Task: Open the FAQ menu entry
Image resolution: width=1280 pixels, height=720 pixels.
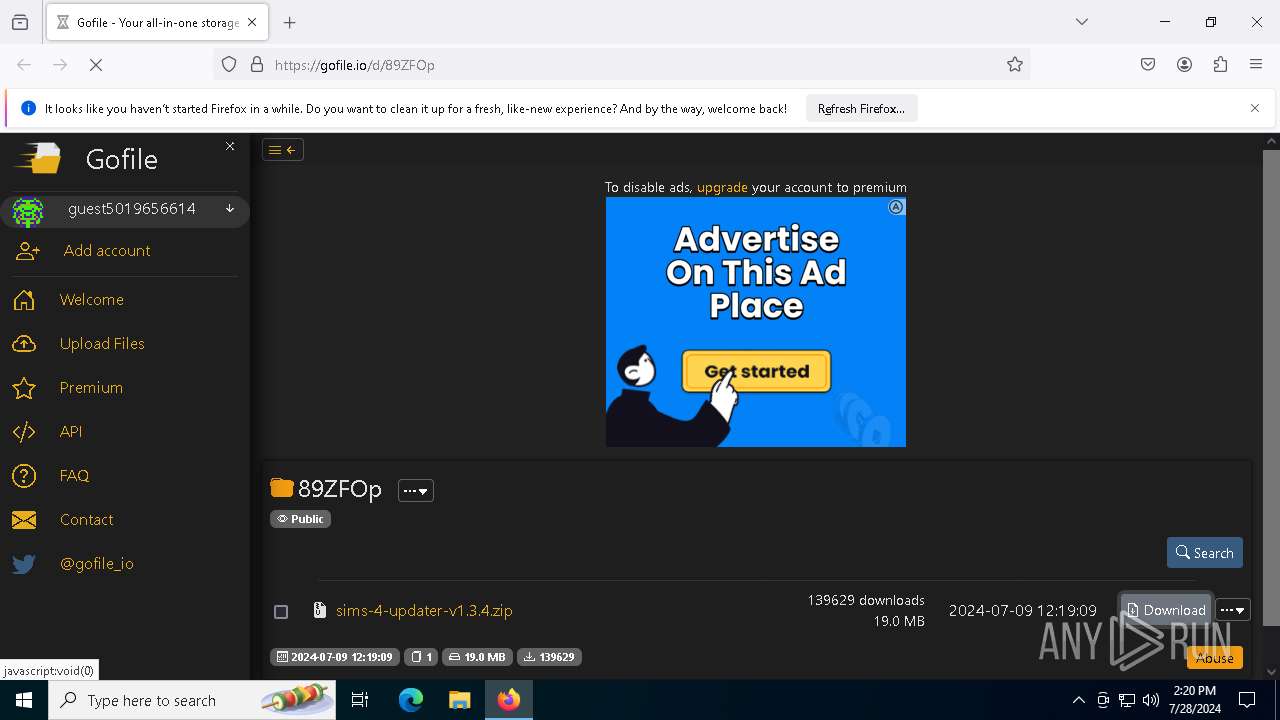Action: pos(74,476)
